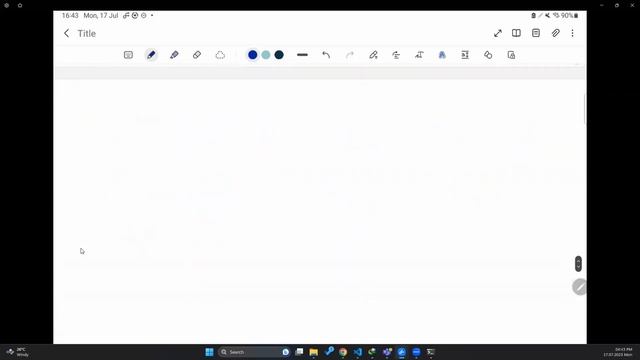This screenshot has height=360, width=640.
Task: Undo the last stroke
Action: [x=326, y=55]
